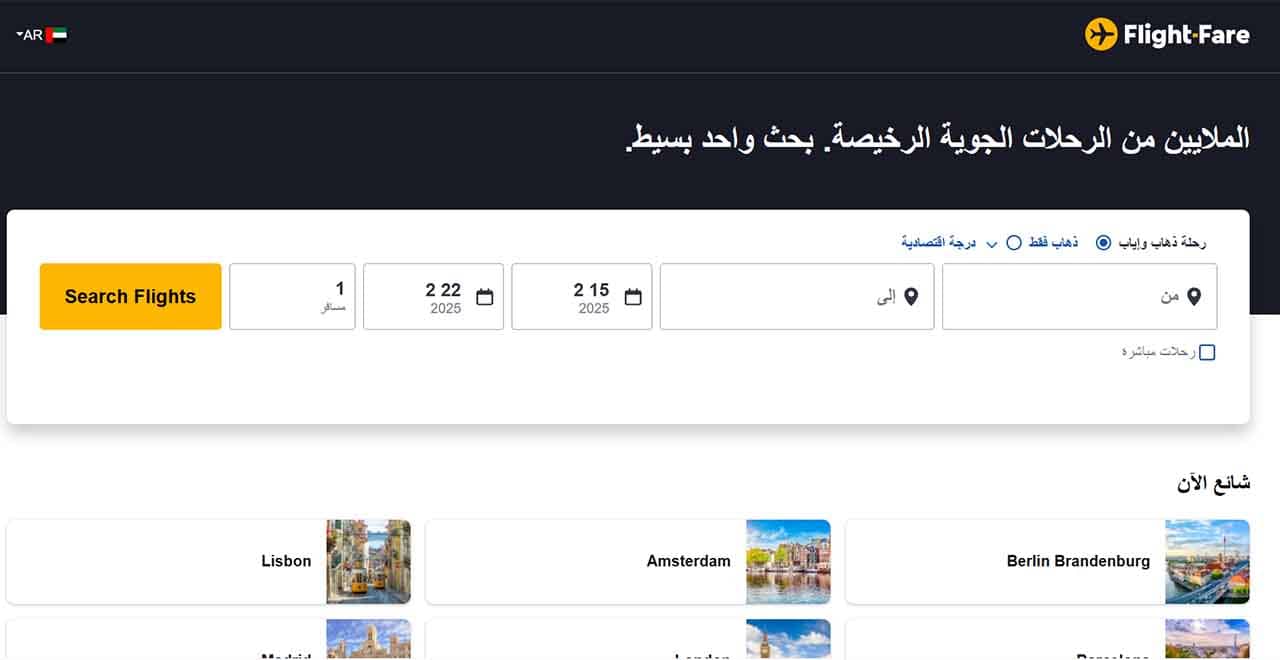Click the Amsterdam canal thumbnail image
1280x660 pixels.
tap(788, 562)
